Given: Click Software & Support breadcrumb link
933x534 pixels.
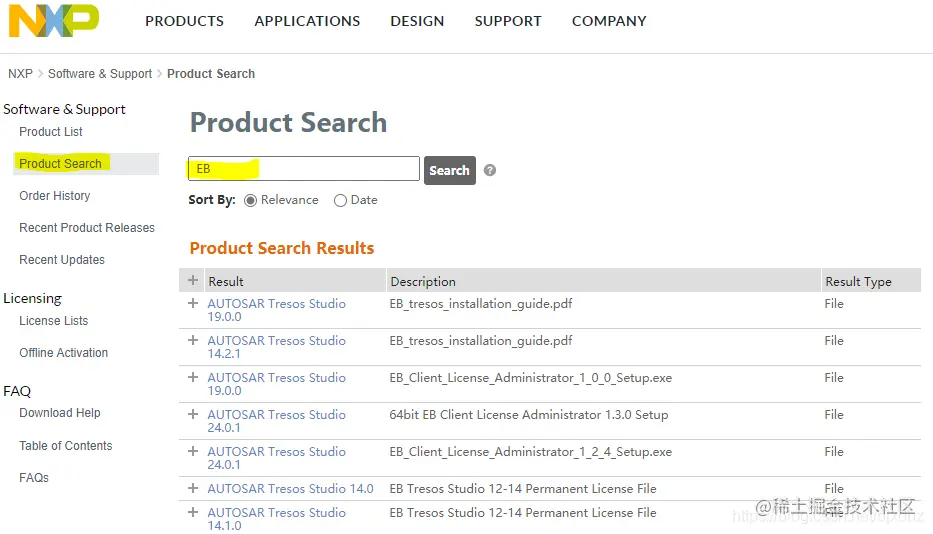Looking at the screenshot, I should 100,74.
